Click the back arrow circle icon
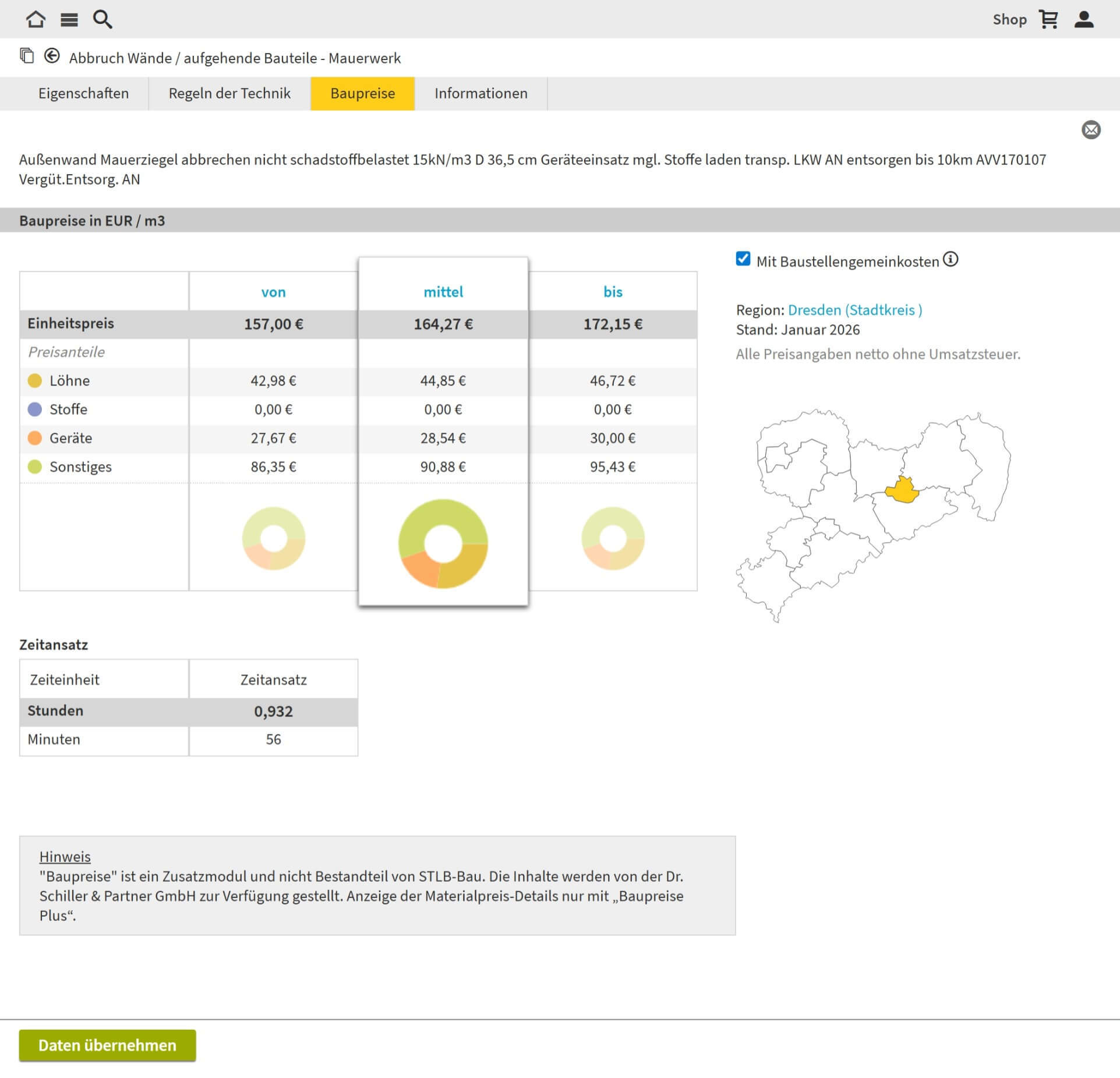 click(x=52, y=56)
